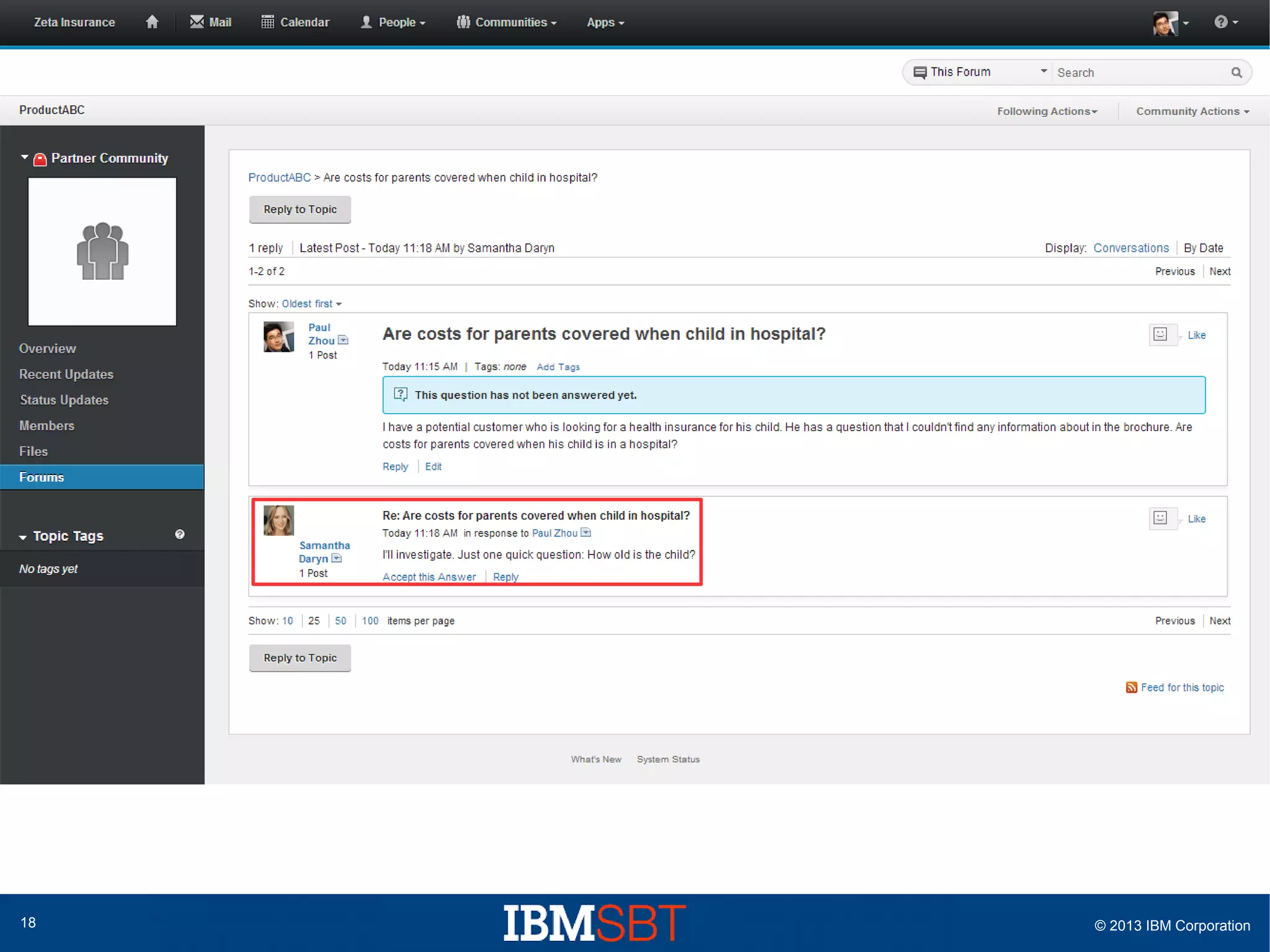Show 10 items per page
The height and width of the screenshot is (952, 1270).
click(287, 621)
